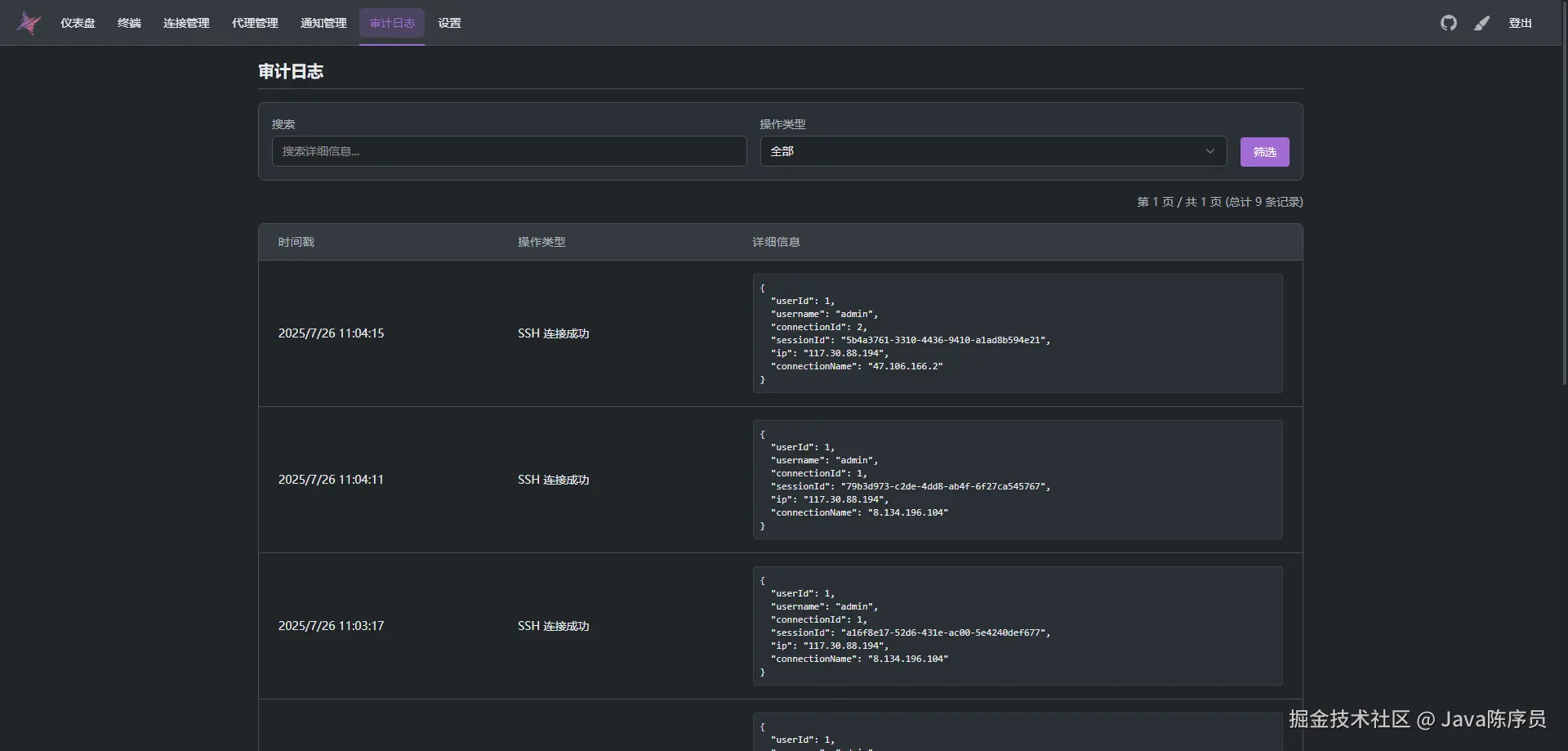The image size is (1568, 751).
Task: Click the 2025/7/26 11:03:17 timestamp row
Action: pos(331,626)
